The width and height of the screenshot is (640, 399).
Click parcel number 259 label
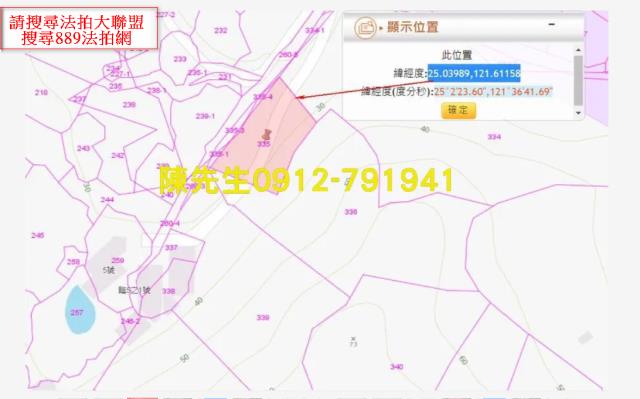point(118,260)
